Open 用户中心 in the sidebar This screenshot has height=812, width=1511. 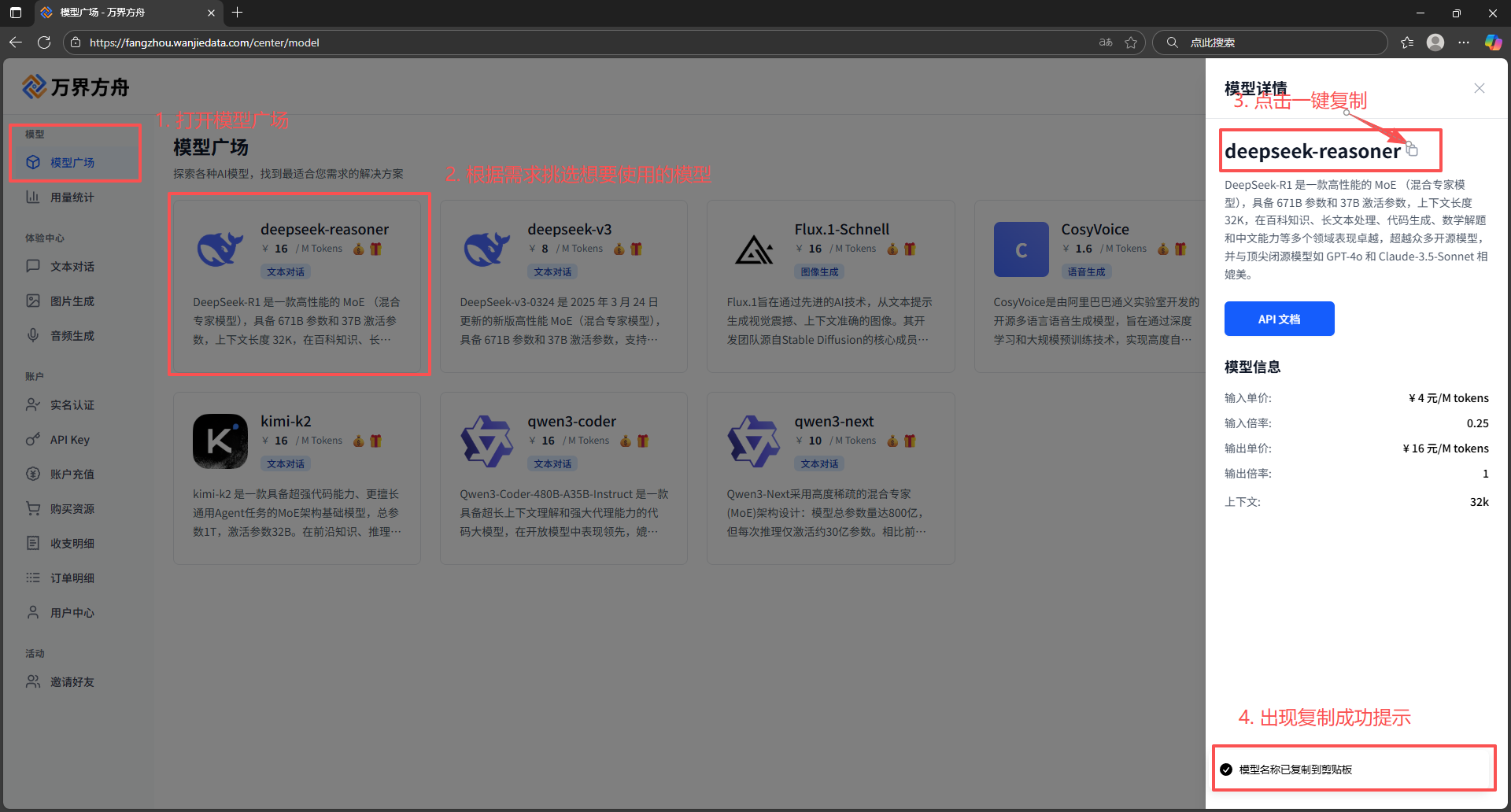click(x=72, y=613)
